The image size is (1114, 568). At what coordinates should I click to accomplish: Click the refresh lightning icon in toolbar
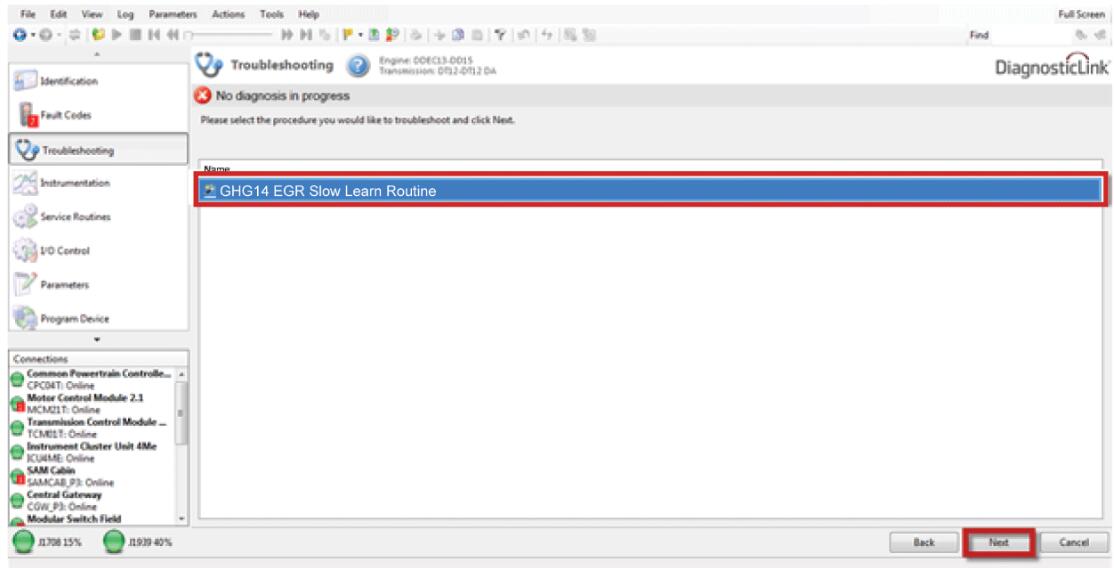[546, 35]
